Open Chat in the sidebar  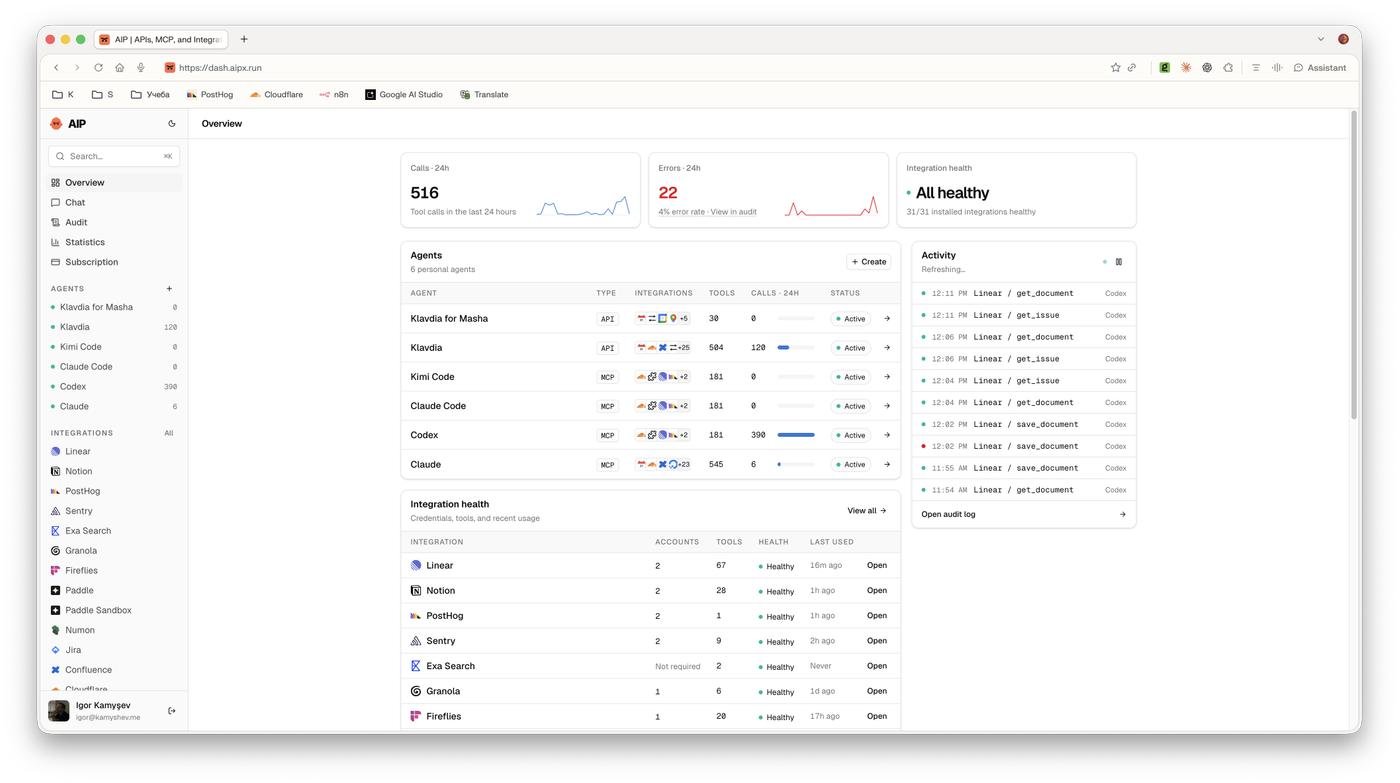[114, 203]
